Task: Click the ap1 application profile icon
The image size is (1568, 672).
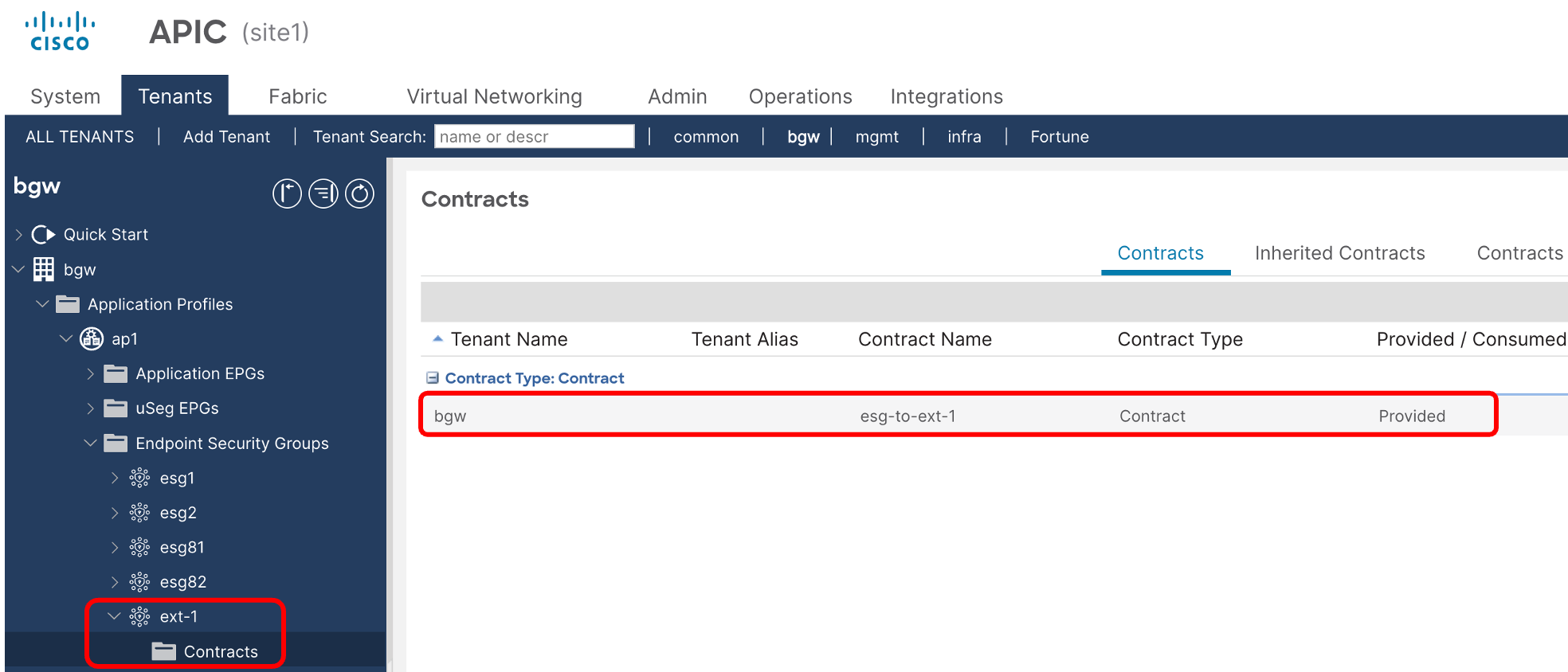Action: click(x=92, y=339)
